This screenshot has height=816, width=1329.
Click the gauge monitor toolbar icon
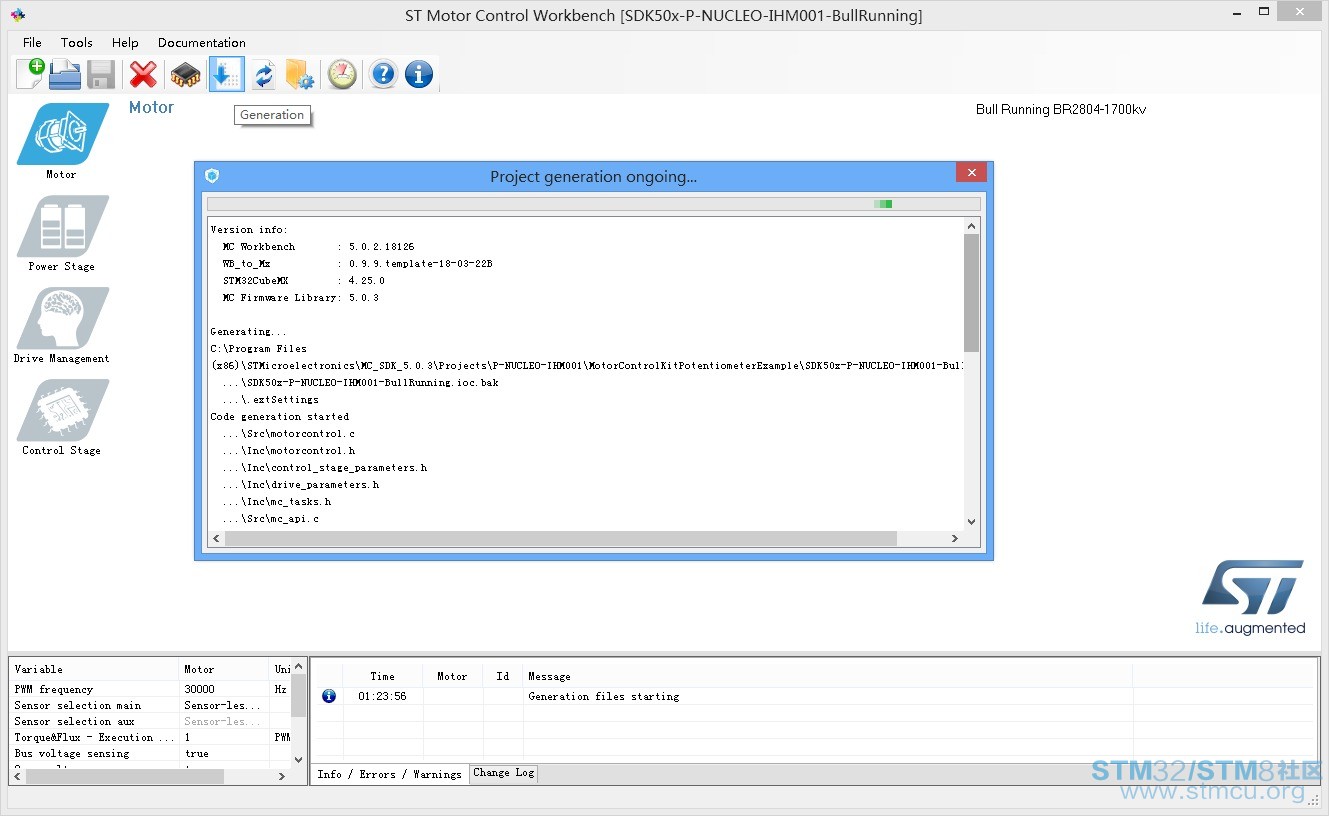click(x=342, y=74)
